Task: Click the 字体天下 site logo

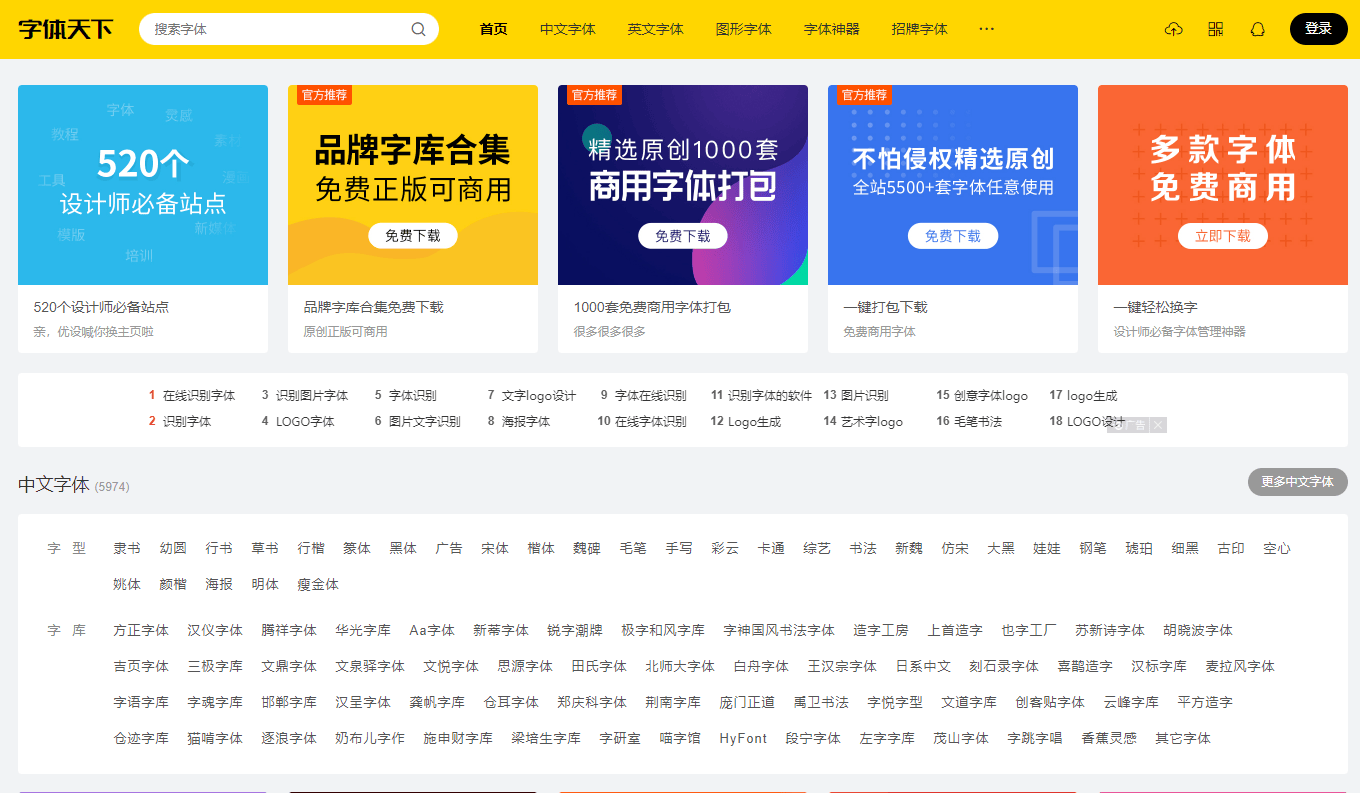Action: (64, 29)
